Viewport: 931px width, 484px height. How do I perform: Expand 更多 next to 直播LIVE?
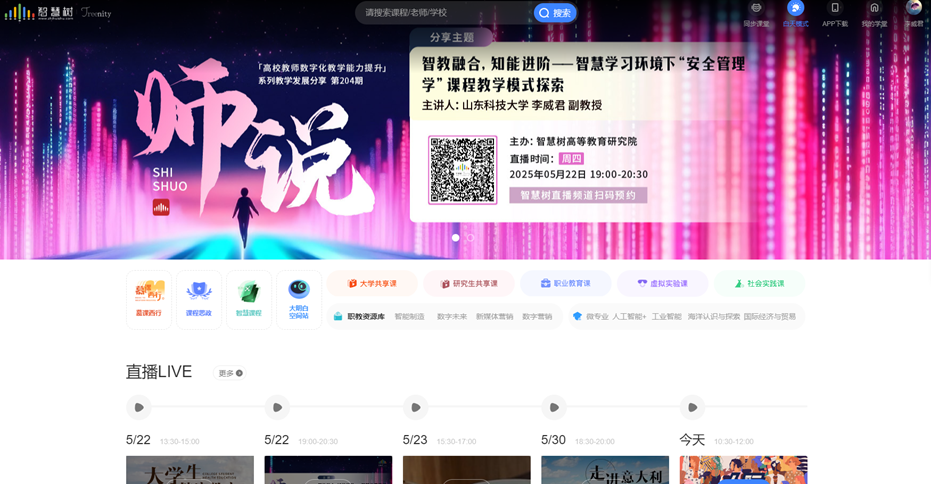pyautogui.click(x=231, y=373)
